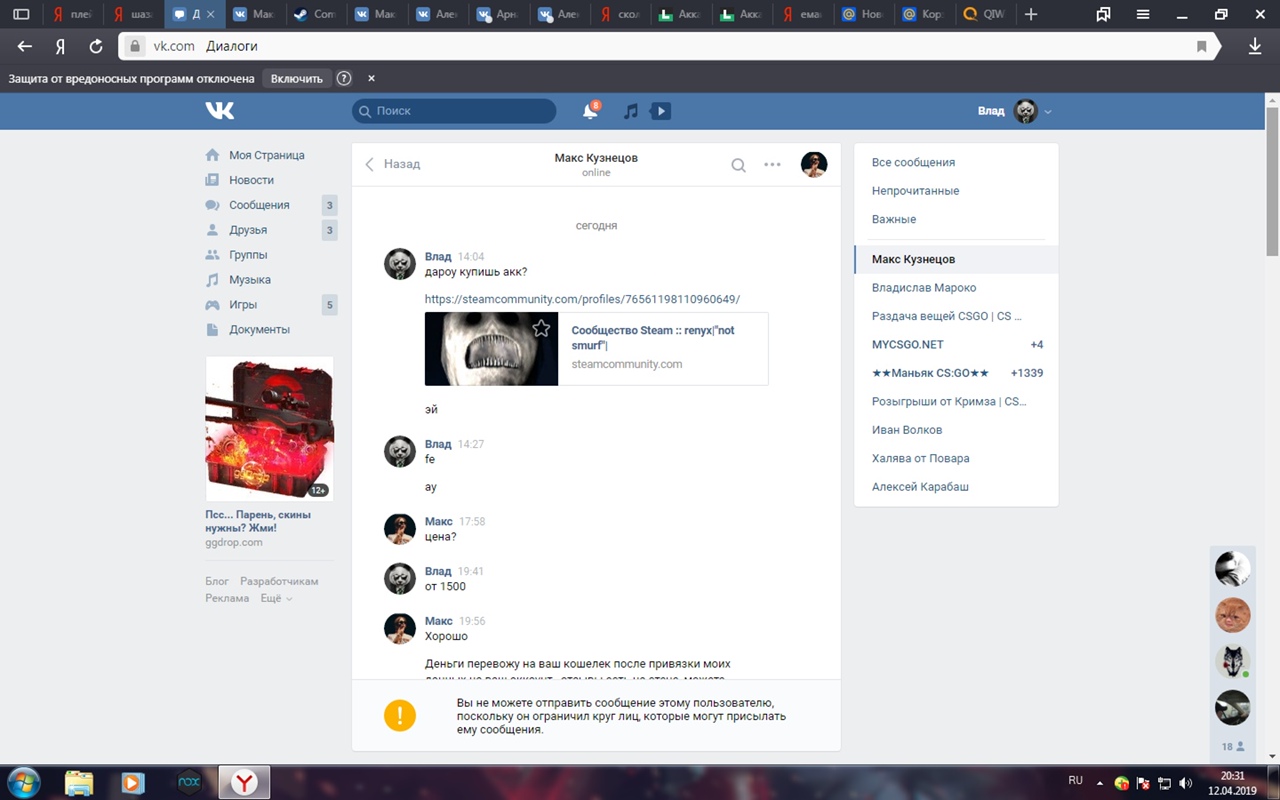The image size is (1280, 800).
Task: Search within the conversation using magnifier
Action: 738,165
